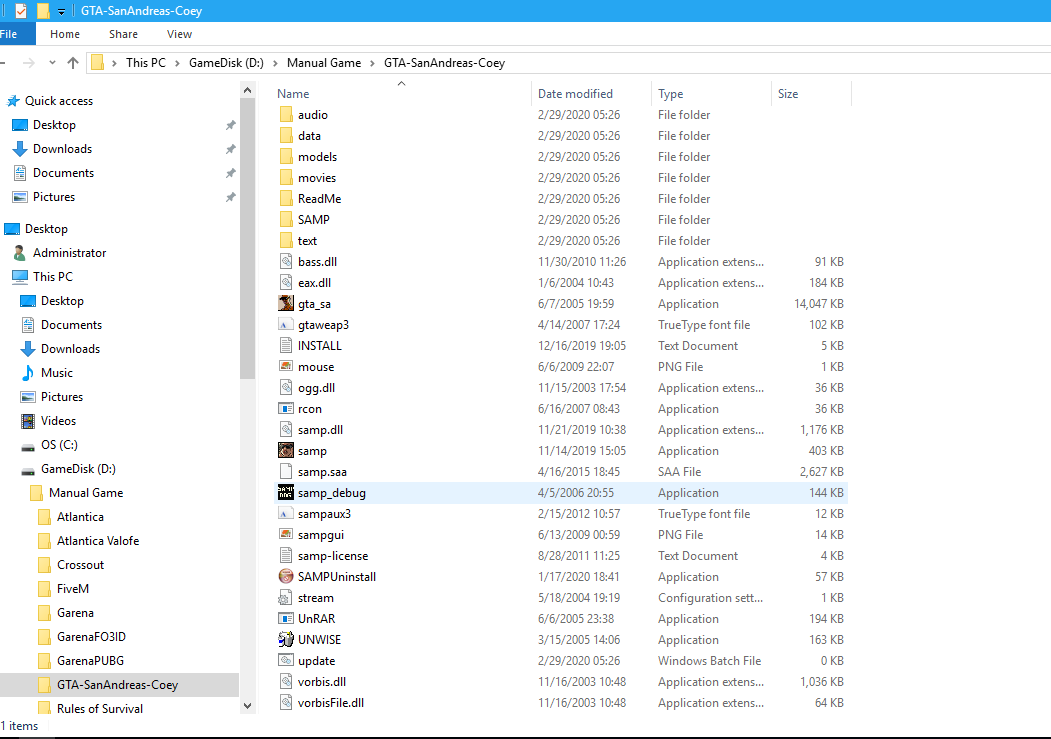Screen dimensions: 1051x739
Task: Open the View ribbon tab
Action: (x=179, y=33)
